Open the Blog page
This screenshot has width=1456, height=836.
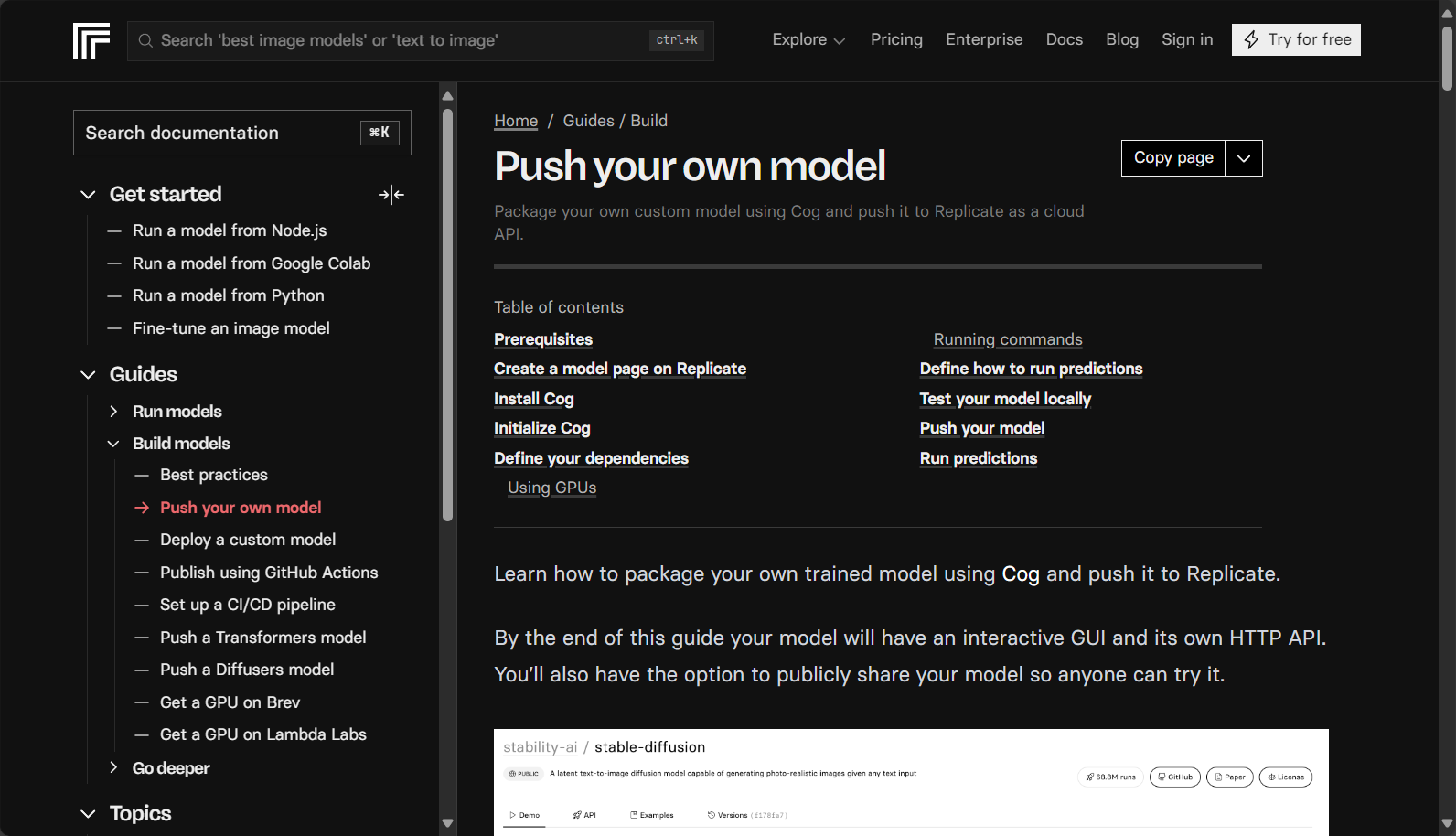point(1122,39)
